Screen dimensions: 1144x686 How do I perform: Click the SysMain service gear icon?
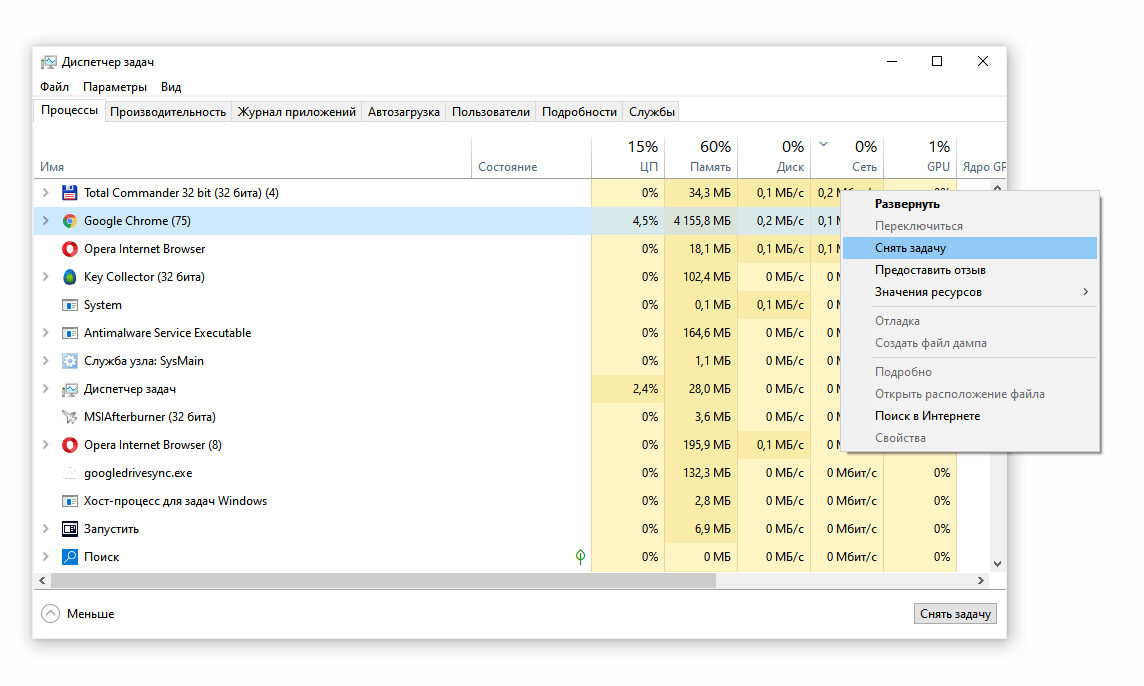click(69, 361)
